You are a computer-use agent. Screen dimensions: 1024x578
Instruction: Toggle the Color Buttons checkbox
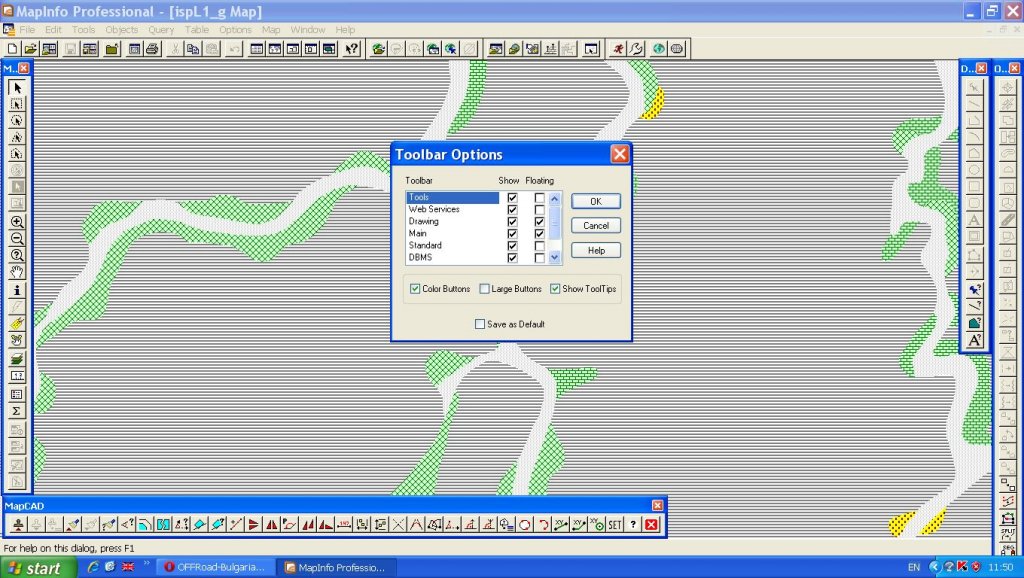point(415,289)
